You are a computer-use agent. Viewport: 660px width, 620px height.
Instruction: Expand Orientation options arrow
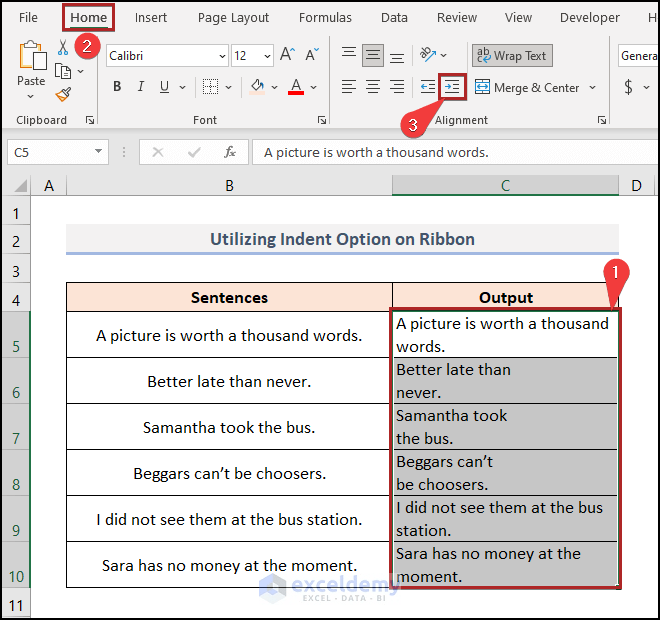(444, 55)
